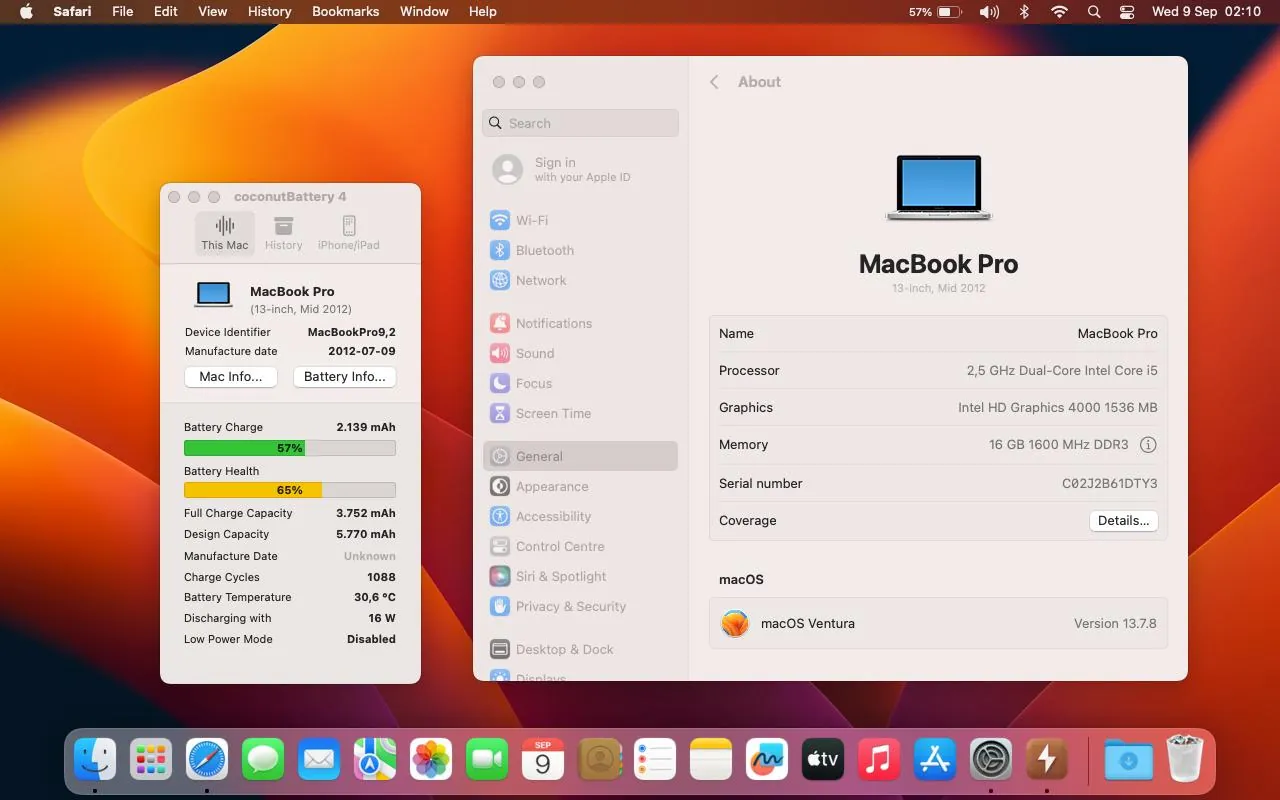Open the iPhone/iPad tab in coconutBattery

[349, 234]
